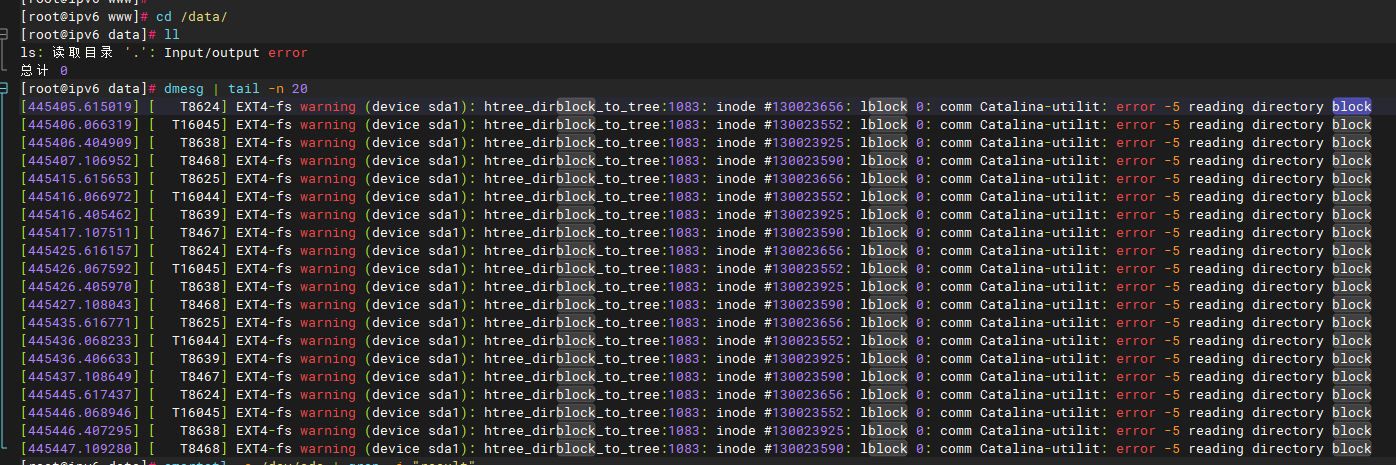Click the highlighted 'block' ending the first log line

pos(1351,107)
